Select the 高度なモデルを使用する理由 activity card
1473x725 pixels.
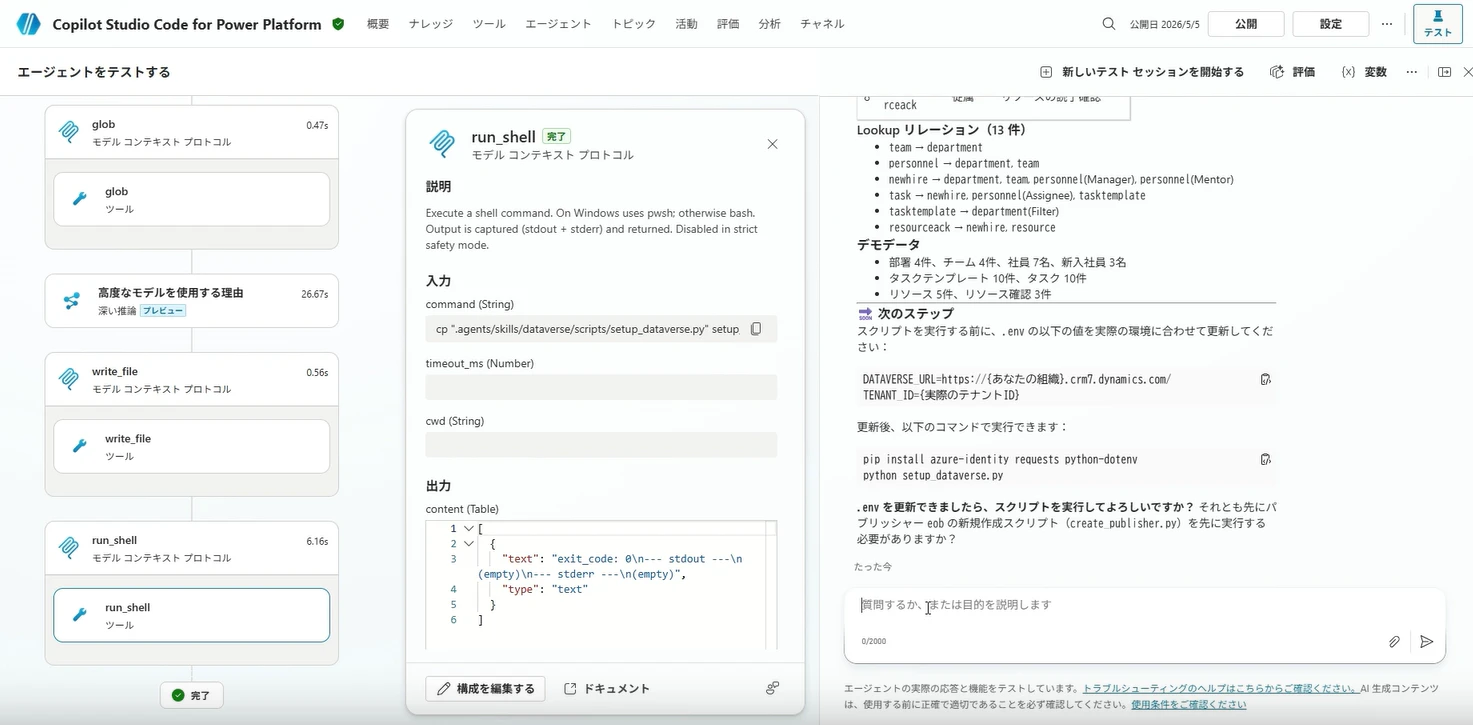pyautogui.click(x=192, y=301)
